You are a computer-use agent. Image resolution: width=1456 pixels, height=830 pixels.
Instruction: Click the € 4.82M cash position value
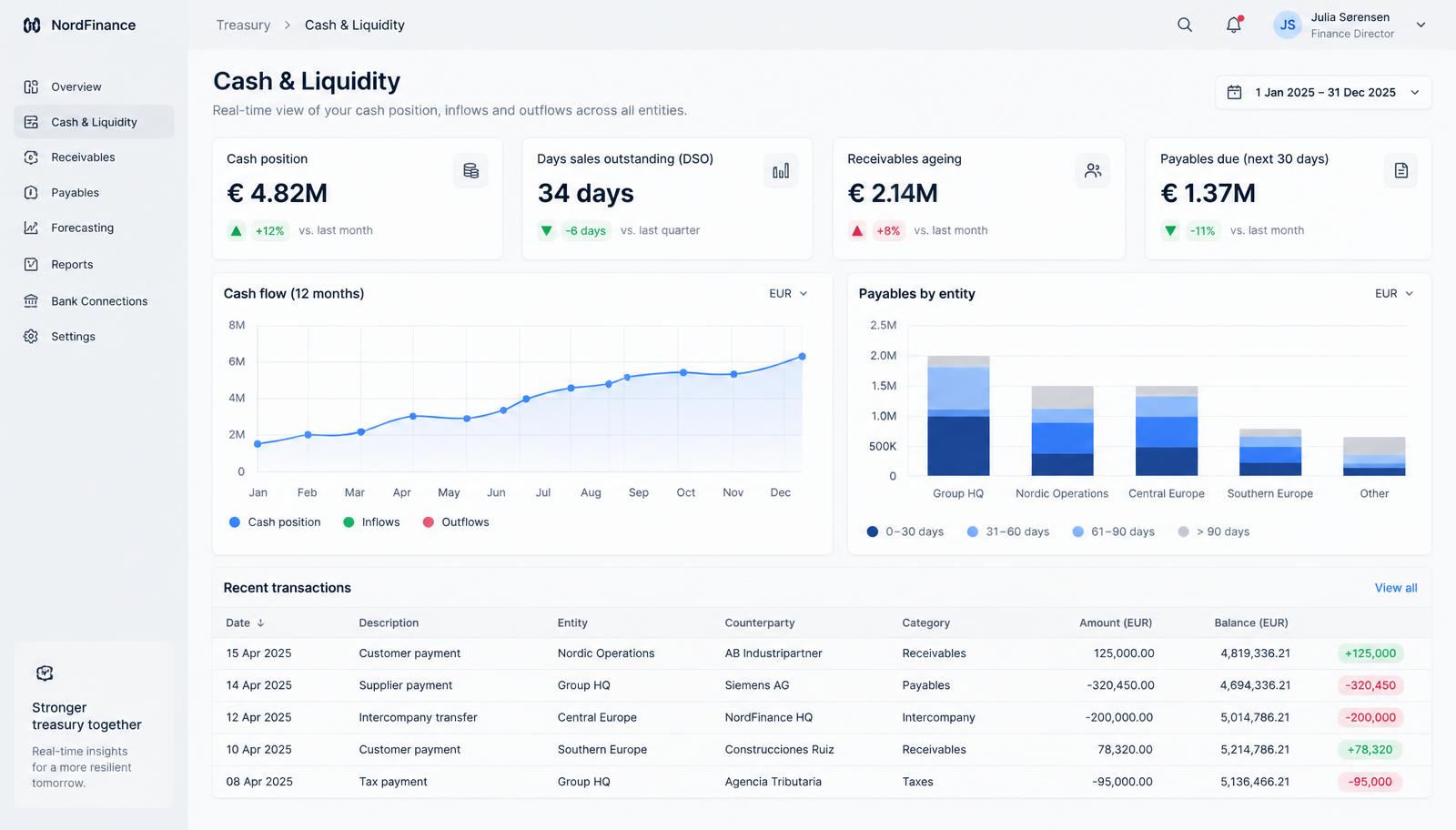point(277,193)
